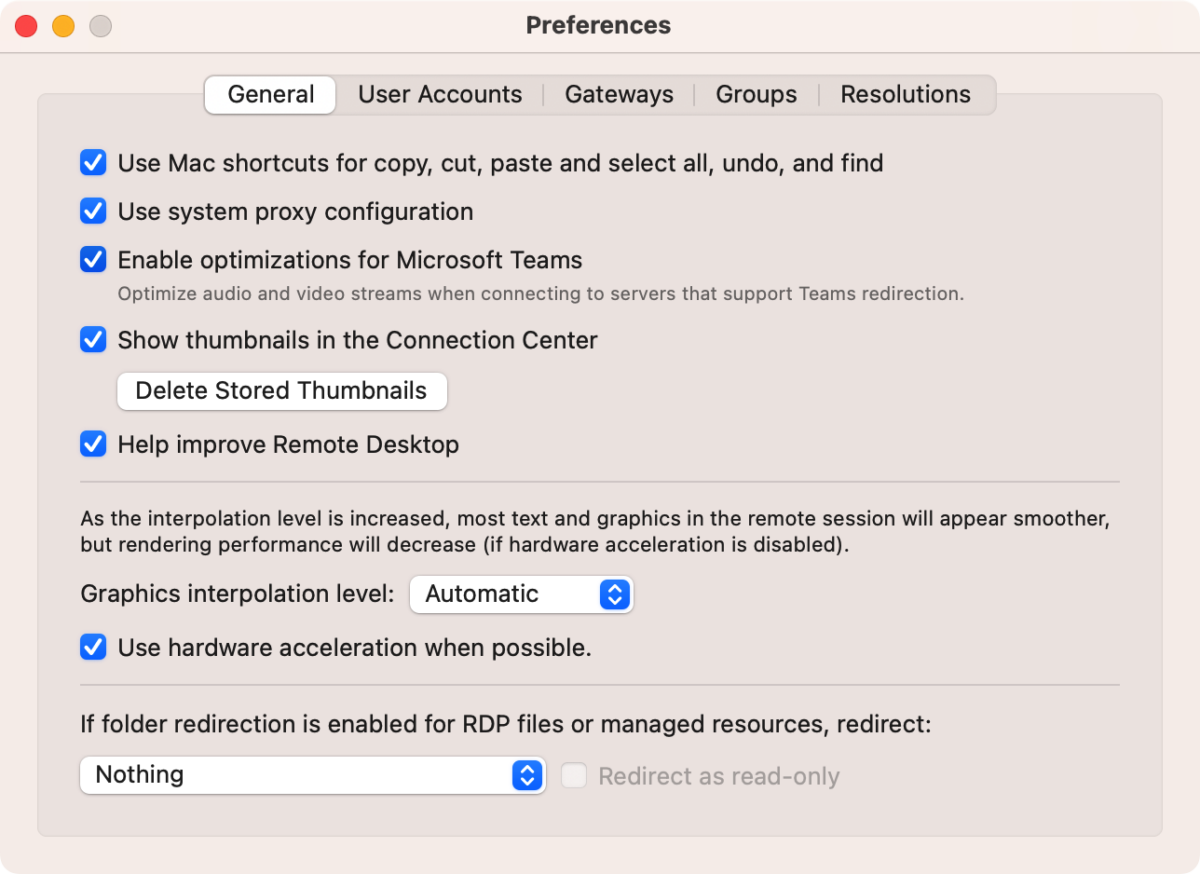The height and width of the screenshot is (874, 1200).
Task: Disable optimizations for Microsoft Teams
Action: coord(93,260)
